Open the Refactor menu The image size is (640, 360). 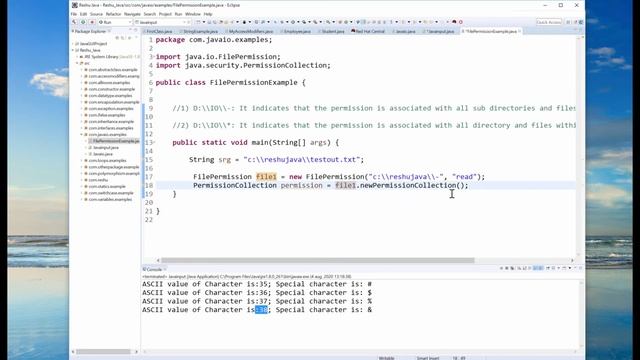pos(113,14)
